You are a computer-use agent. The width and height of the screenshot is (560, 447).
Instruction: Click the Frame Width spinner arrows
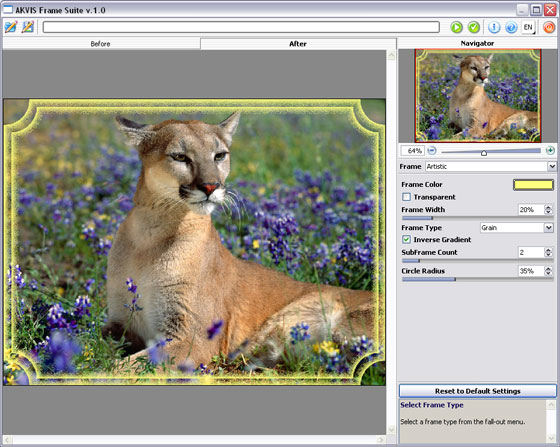click(x=548, y=210)
